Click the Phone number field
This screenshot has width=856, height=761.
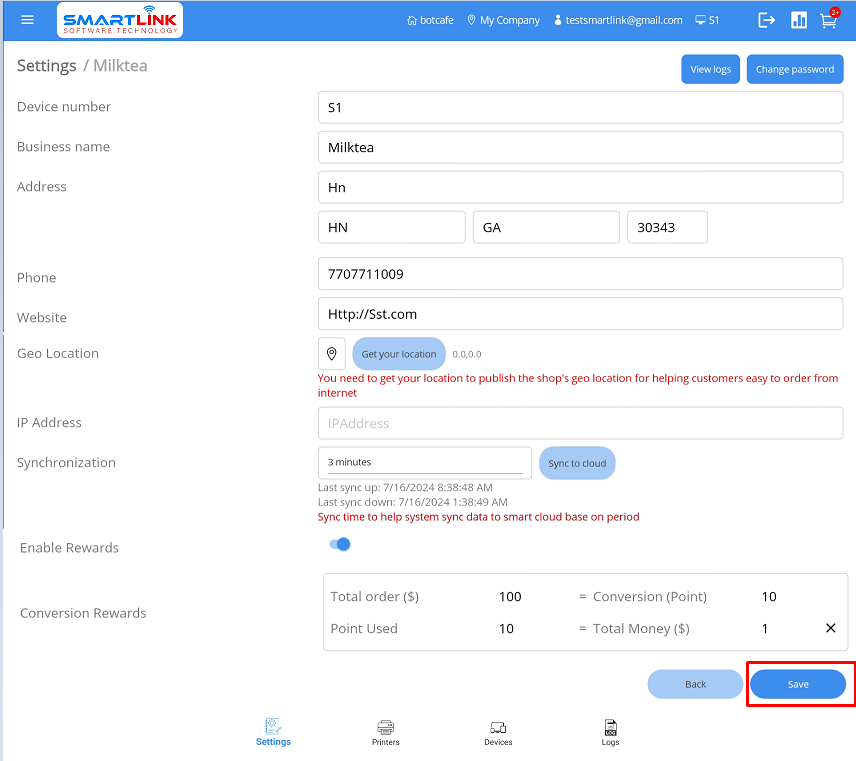pyautogui.click(x=580, y=273)
